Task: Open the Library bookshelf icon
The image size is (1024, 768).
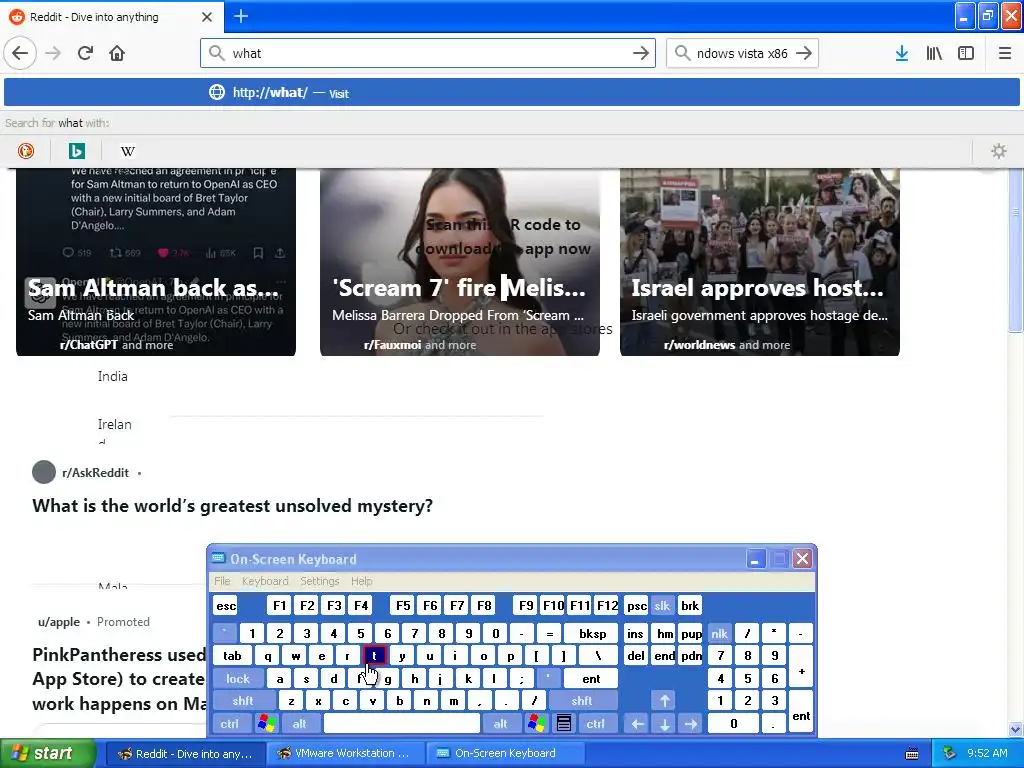Action: pos(934,53)
